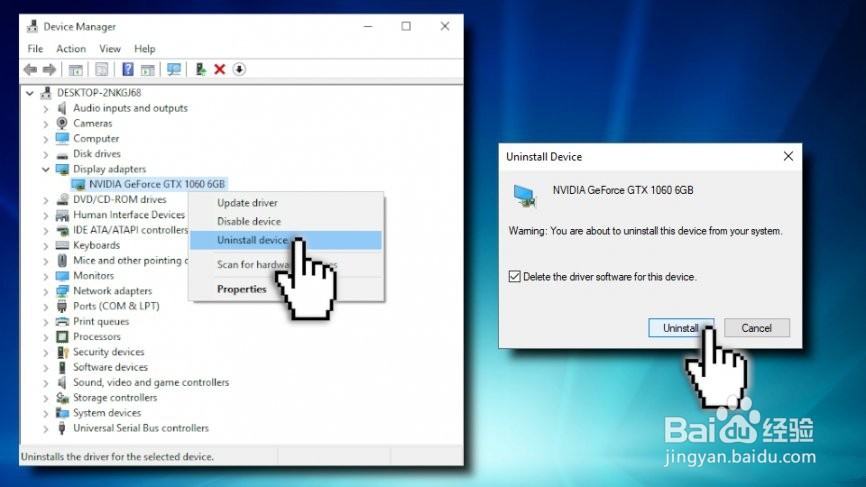Click the red X Uninstall device toolbar icon
Image resolution: width=866 pixels, height=487 pixels.
(220, 70)
